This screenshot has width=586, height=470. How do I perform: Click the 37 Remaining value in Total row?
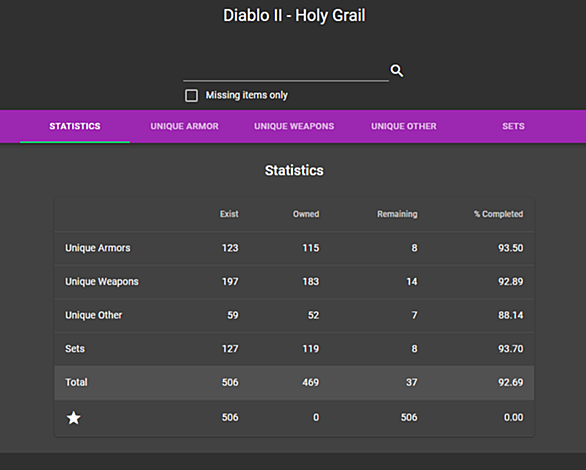tap(412, 383)
